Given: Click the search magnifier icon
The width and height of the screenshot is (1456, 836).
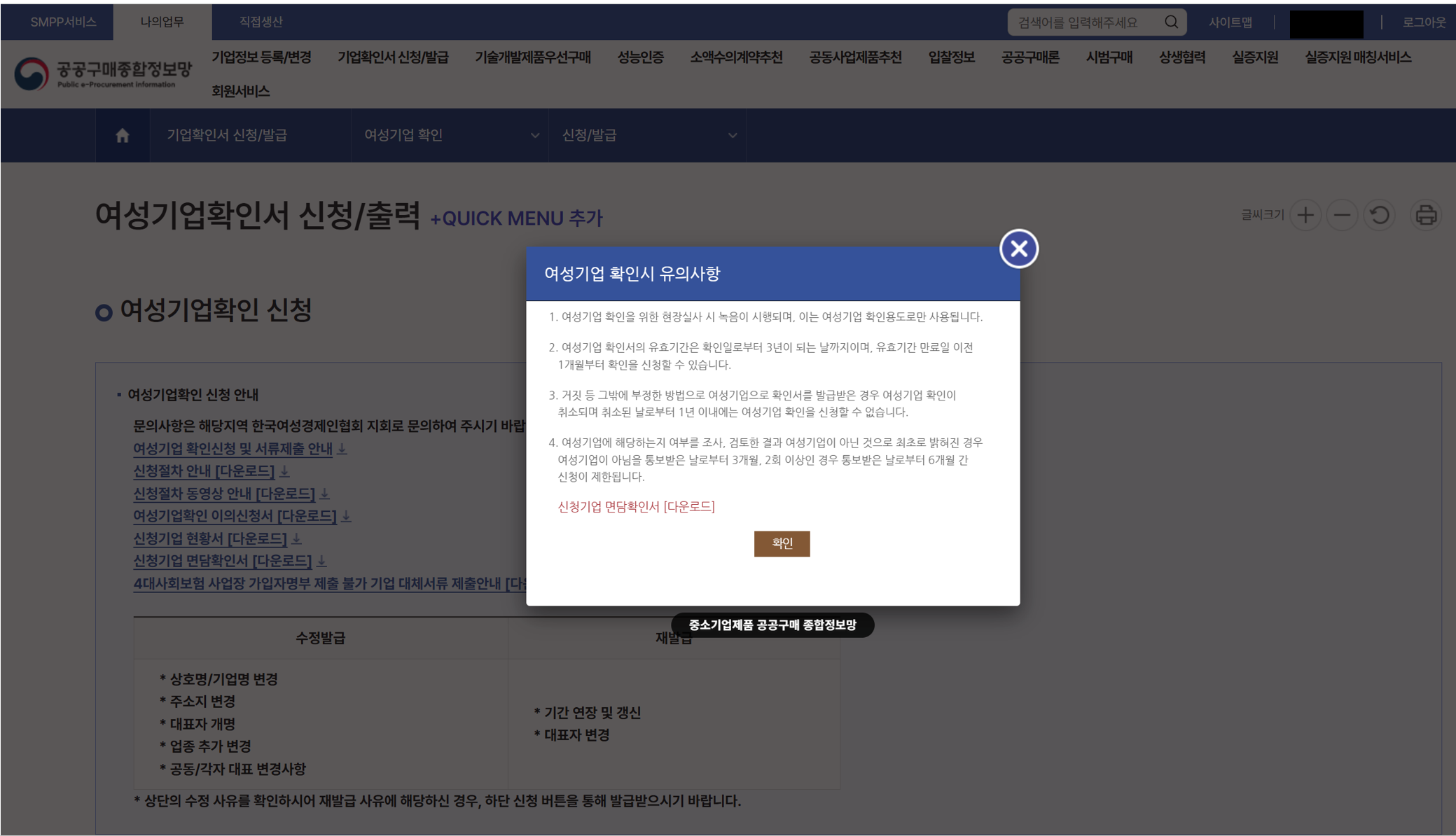Looking at the screenshot, I should pyautogui.click(x=1171, y=22).
